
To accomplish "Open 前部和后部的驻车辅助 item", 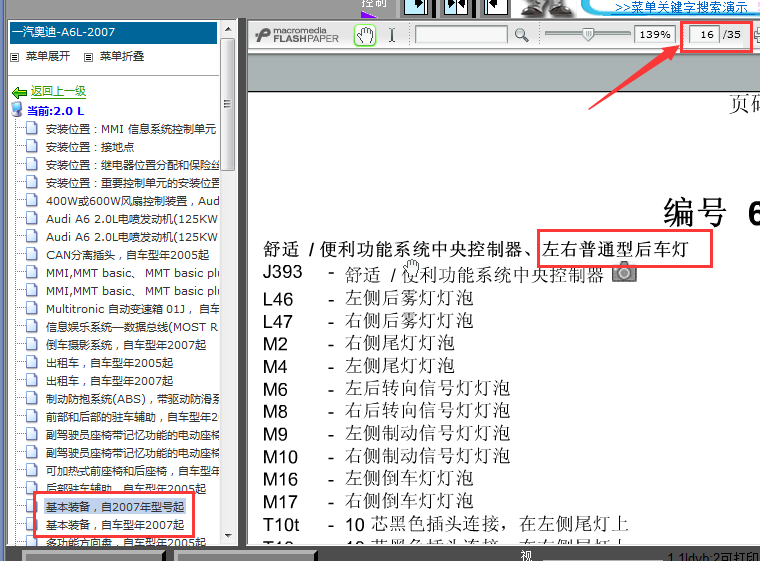I will pyautogui.click(x=132, y=417).
